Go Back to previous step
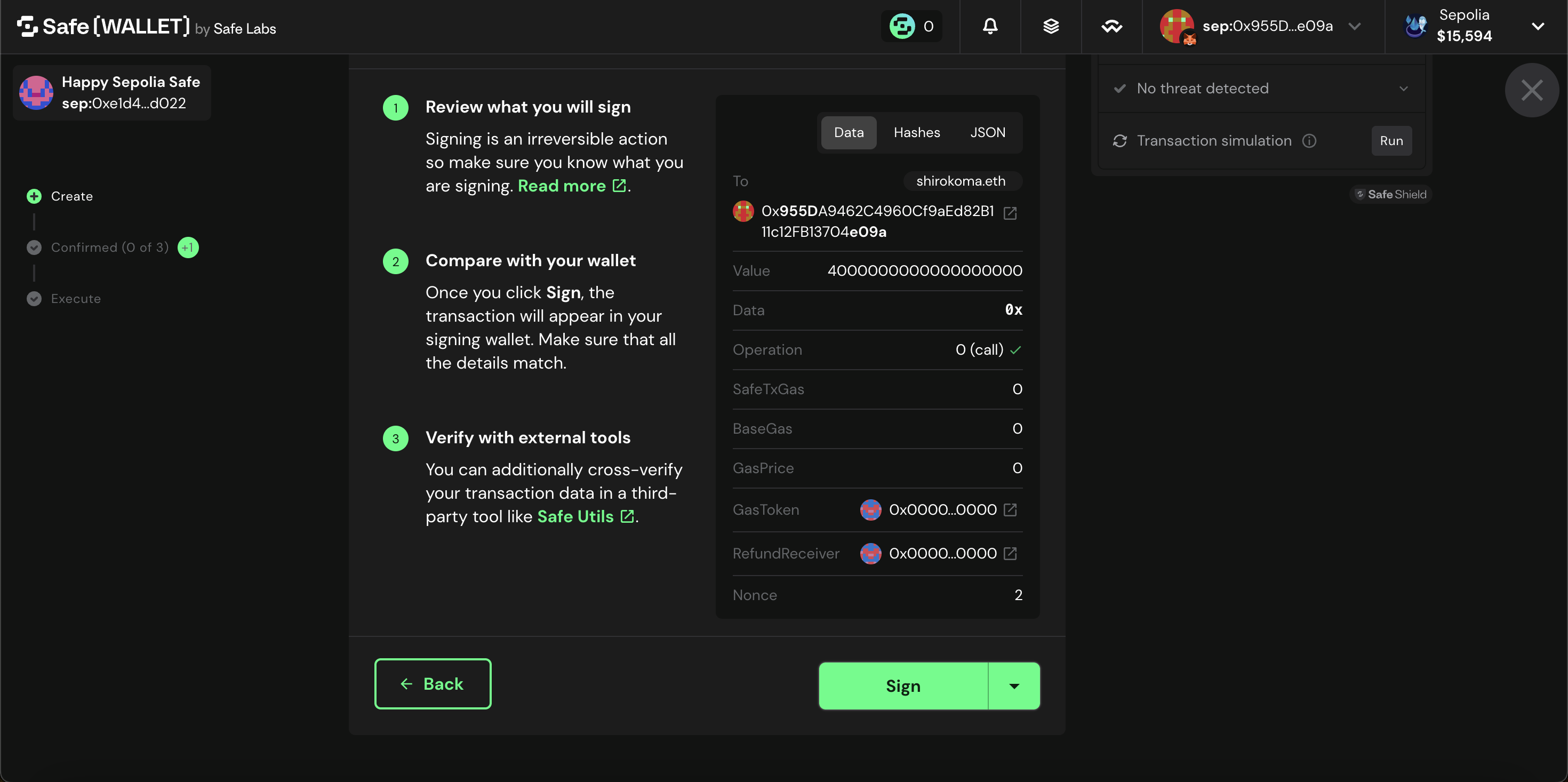This screenshot has width=1568, height=782. pyautogui.click(x=432, y=683)
